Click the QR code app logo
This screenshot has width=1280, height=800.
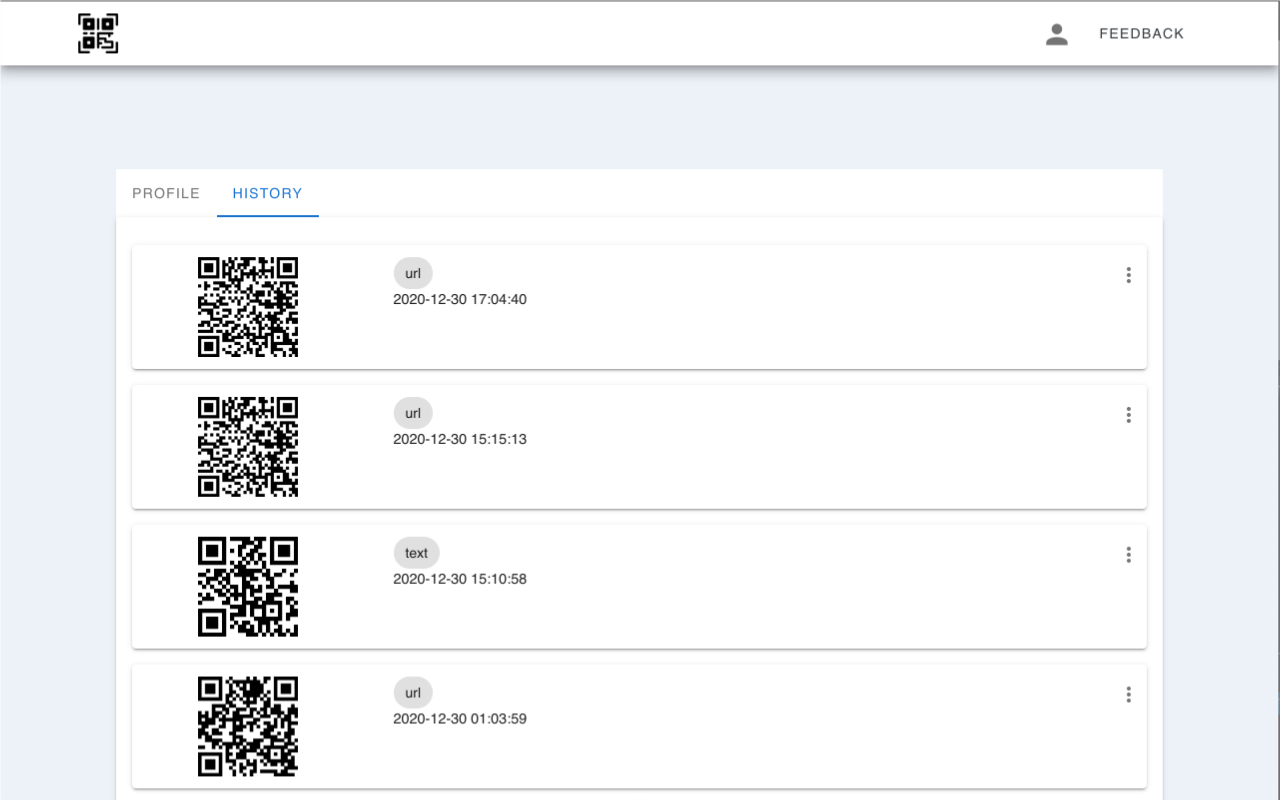tap(98, 33)
